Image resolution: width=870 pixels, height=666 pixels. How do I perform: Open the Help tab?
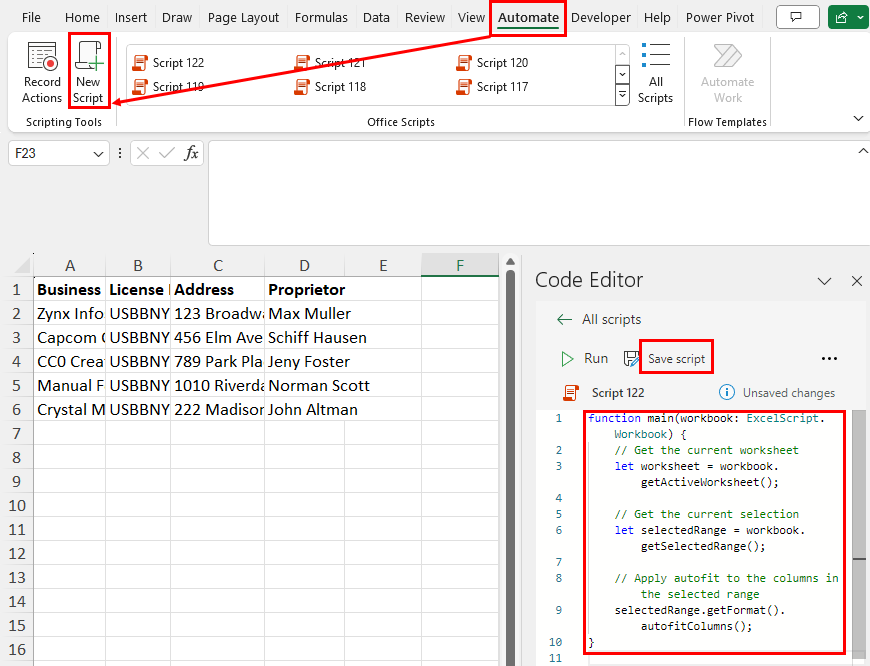coord(657,18)
